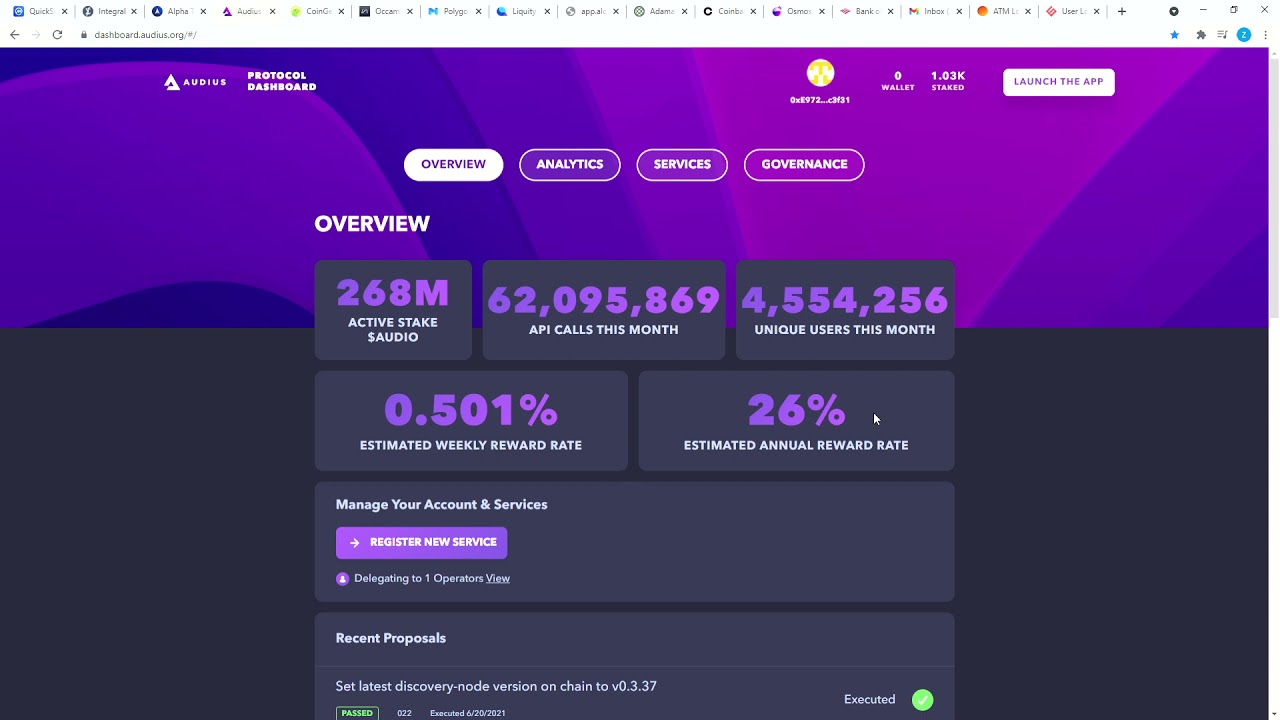Click the delegating user icon beside Delegating text
1280x720 pixels.
pos(342,578)
